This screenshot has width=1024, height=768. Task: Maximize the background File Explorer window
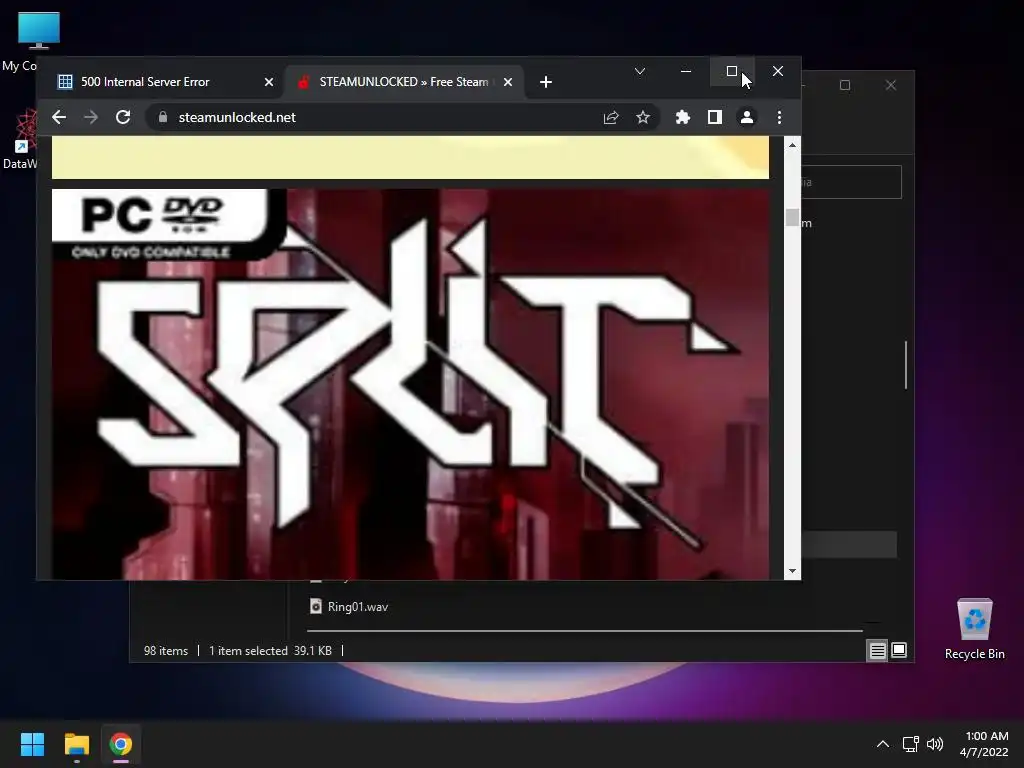click(x=845, y=86)
